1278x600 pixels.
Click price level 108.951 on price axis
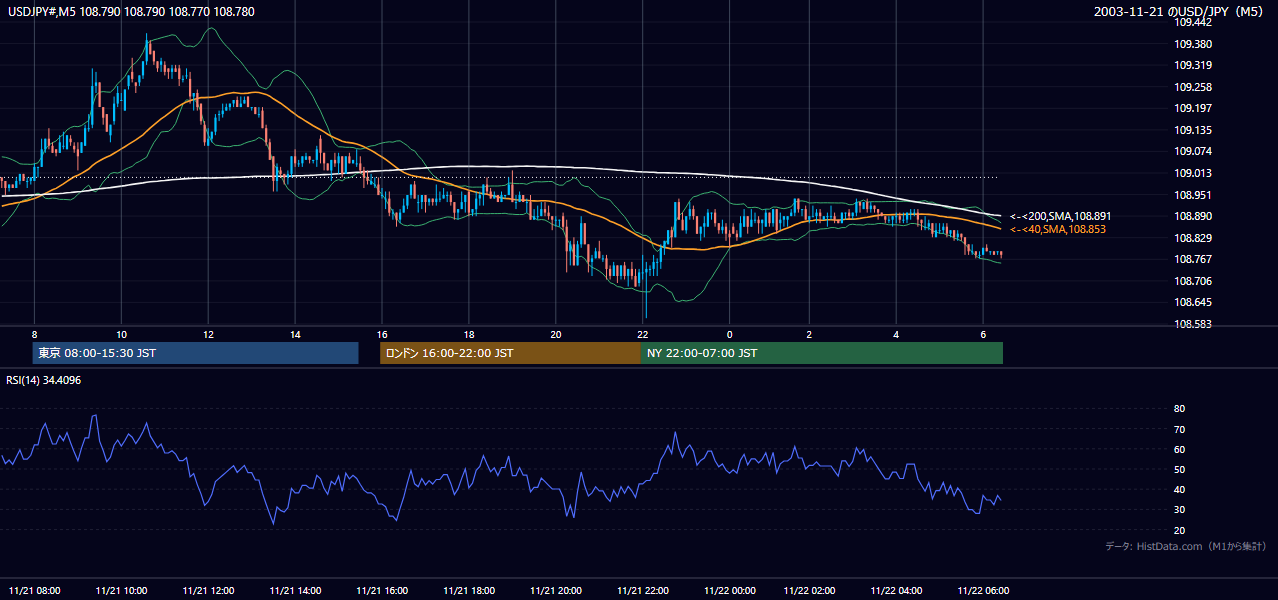tap(1193, 195)
